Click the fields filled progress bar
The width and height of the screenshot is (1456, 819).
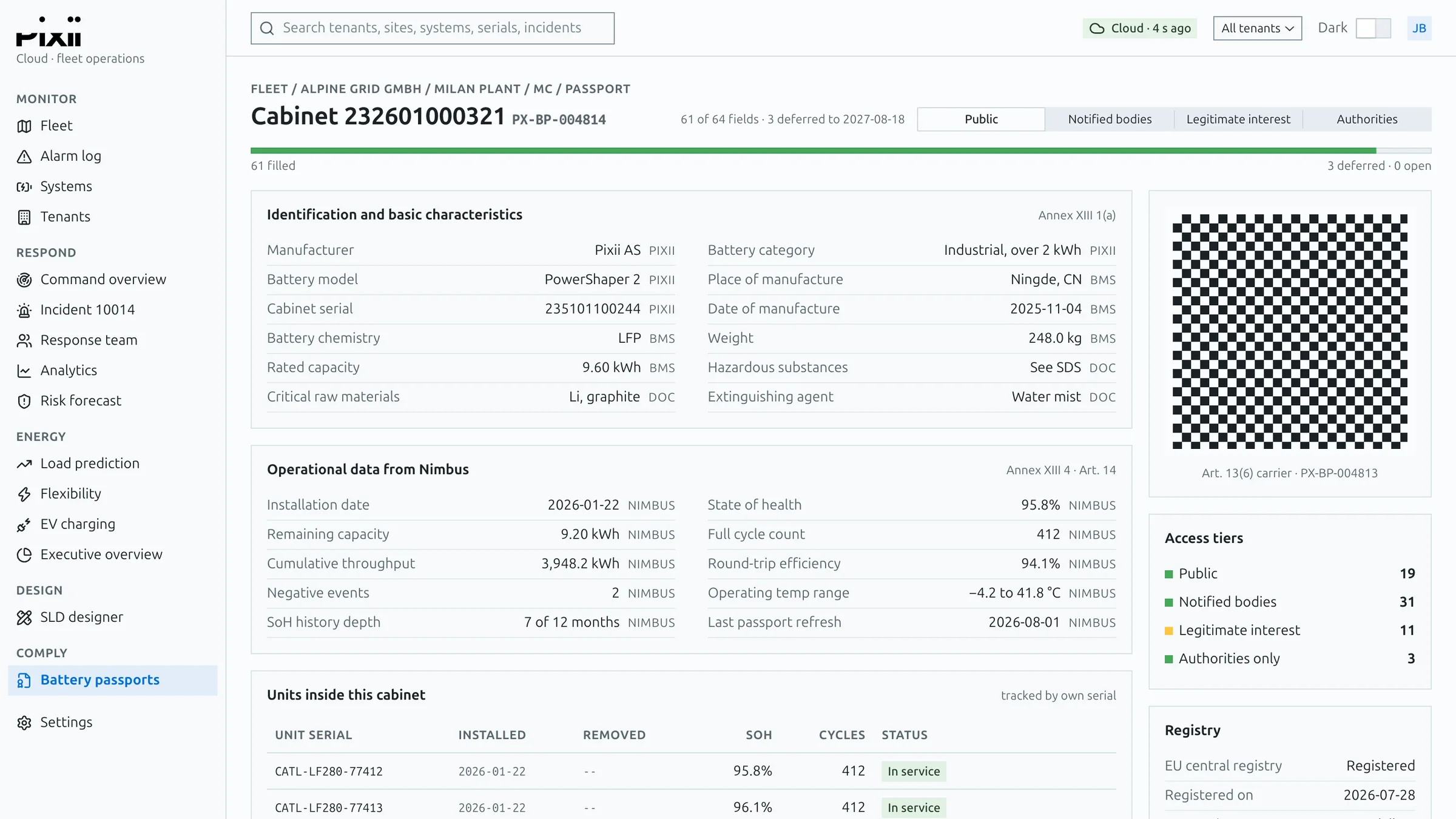pos(841,150)
